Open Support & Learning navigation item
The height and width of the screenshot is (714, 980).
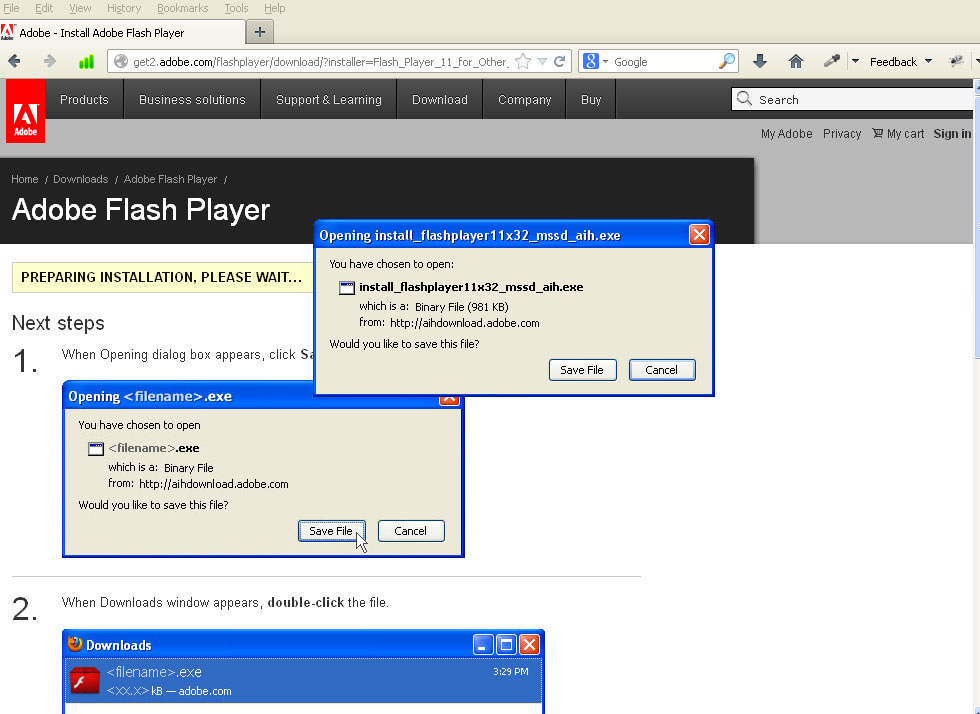tap(329, 99)
